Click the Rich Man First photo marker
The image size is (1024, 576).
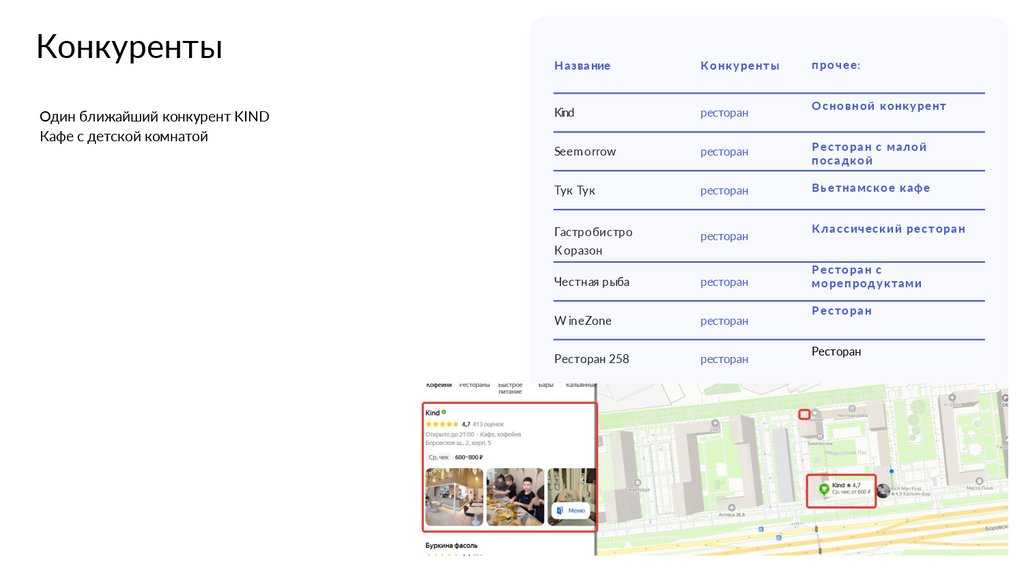click(x=883, y=490)
